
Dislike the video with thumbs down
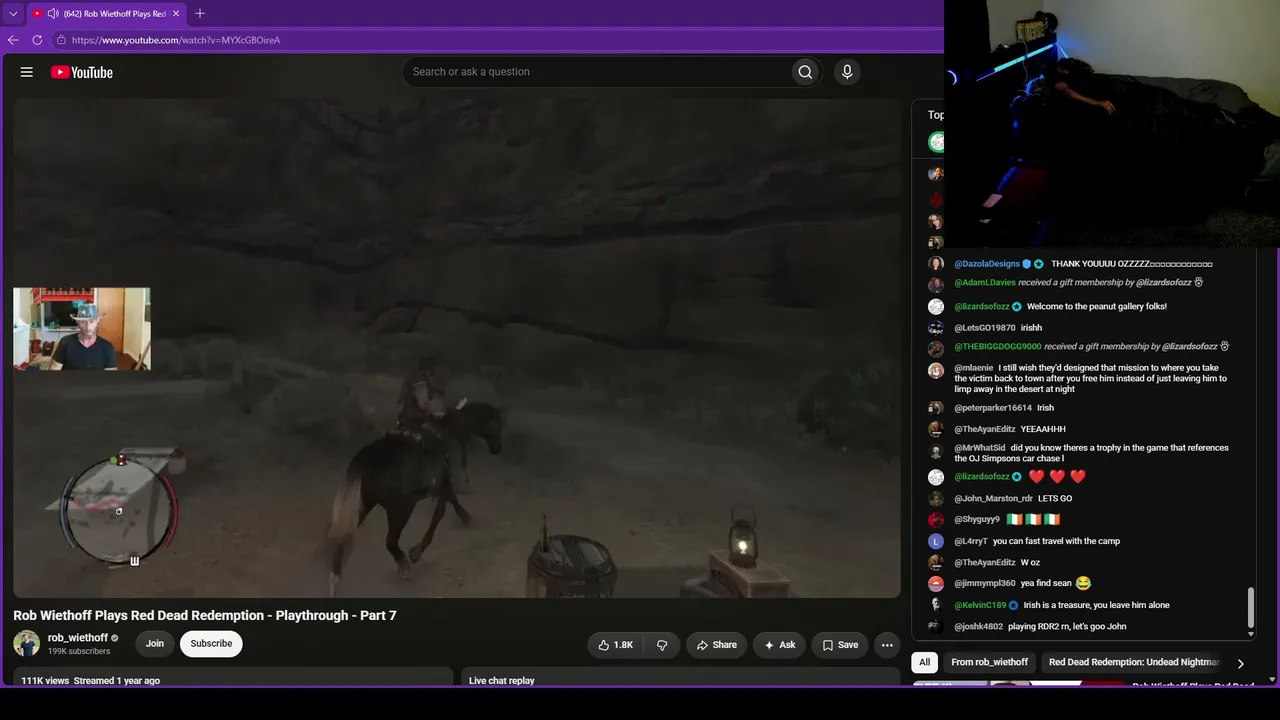[662, 645]
